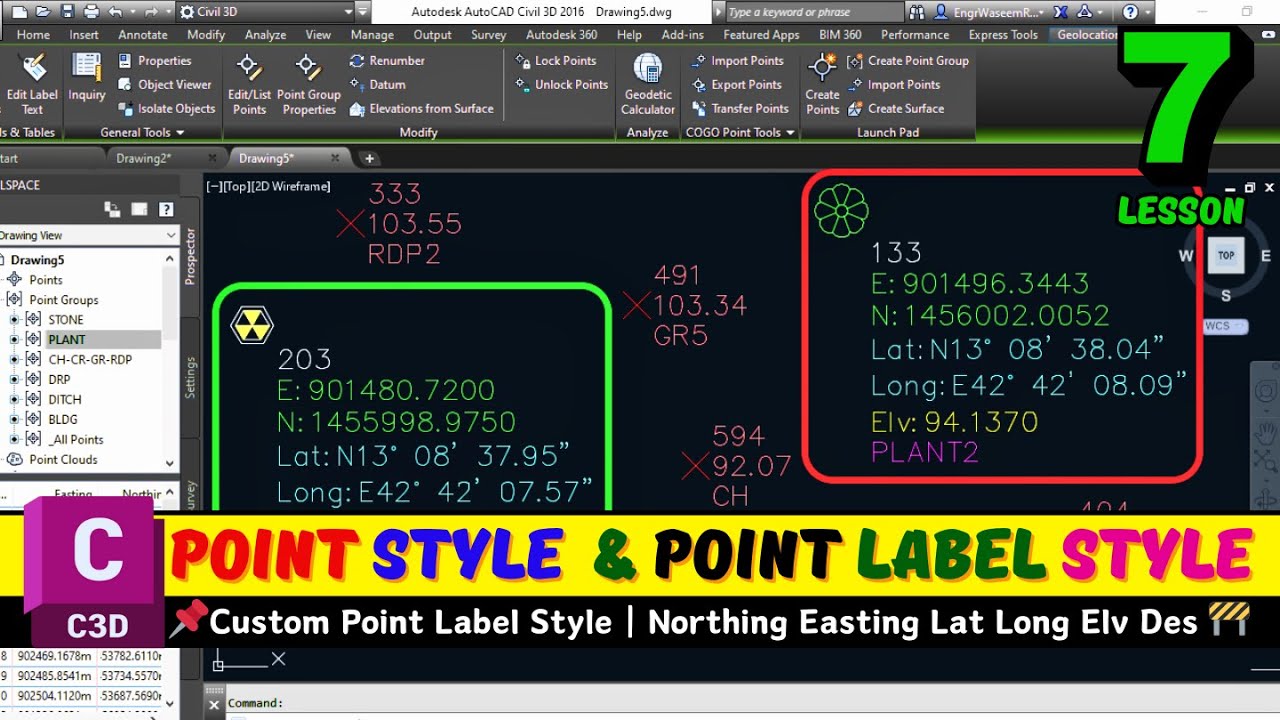Click Unlock Points

coord(561,85)
